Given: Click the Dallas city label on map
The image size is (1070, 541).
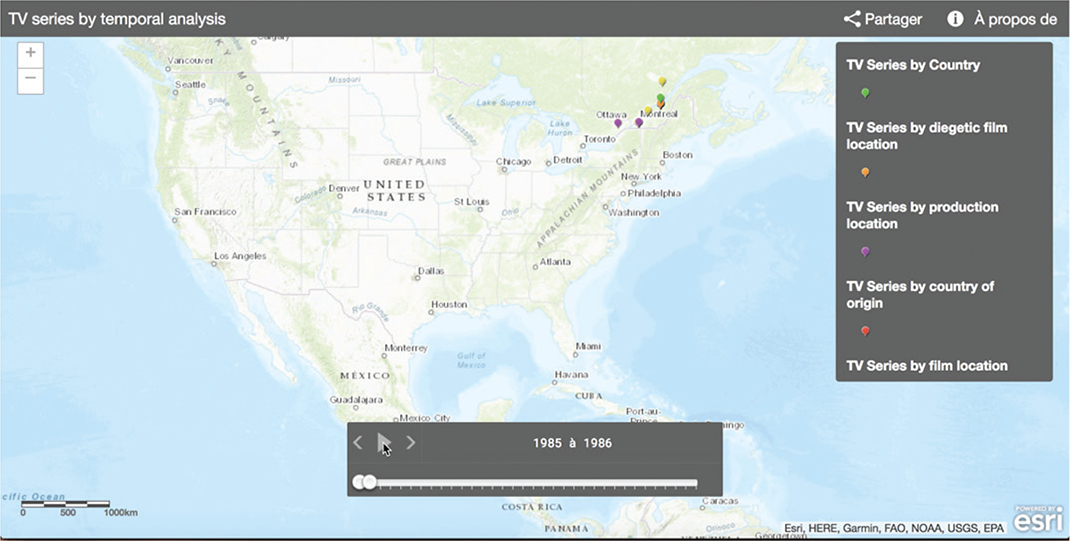Looking at the screenshot, I should pos(431,271).
